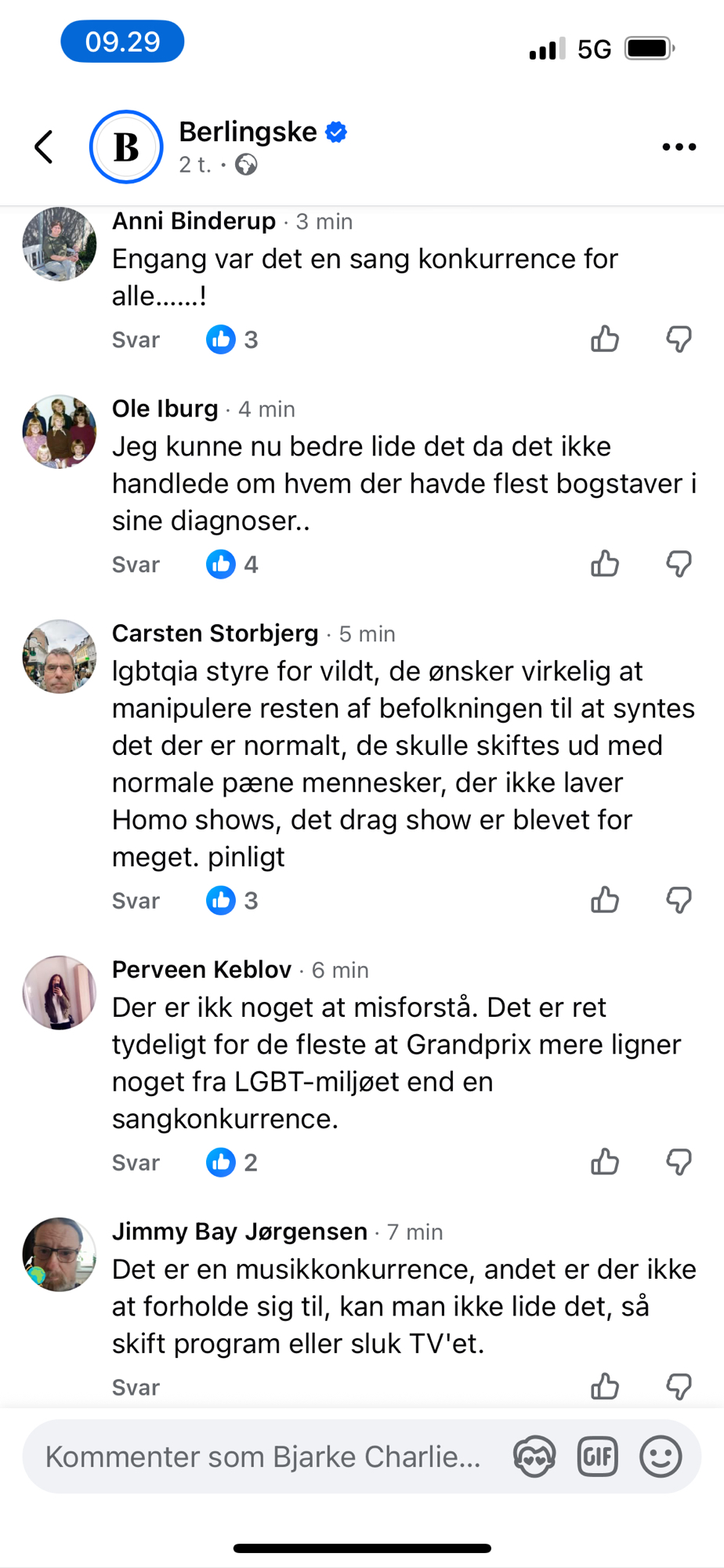This screenshot has height=1568, width=724.
Task: Open the GIF picker
Action: point(598,1457)
